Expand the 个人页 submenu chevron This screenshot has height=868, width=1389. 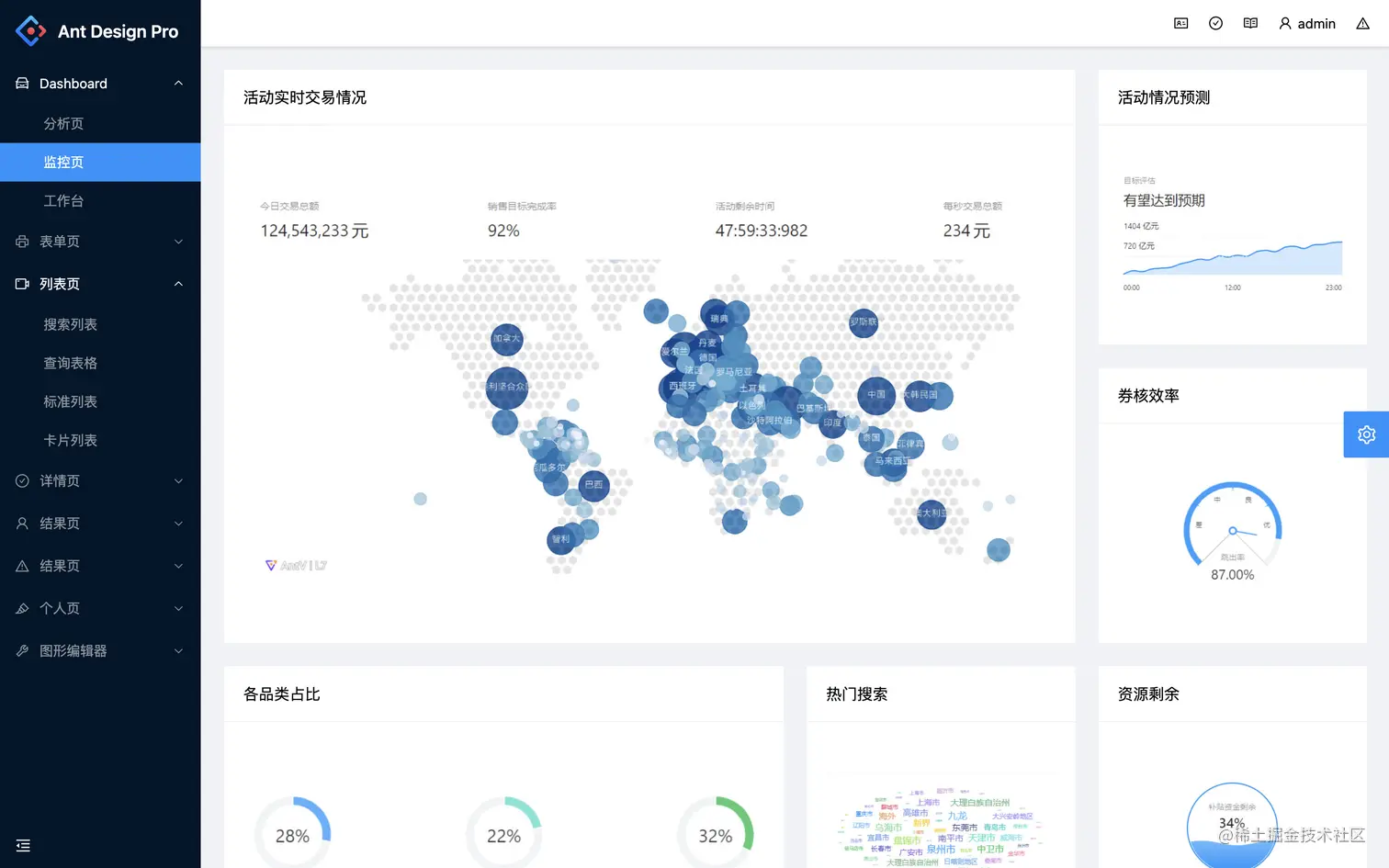click(178, 608)
